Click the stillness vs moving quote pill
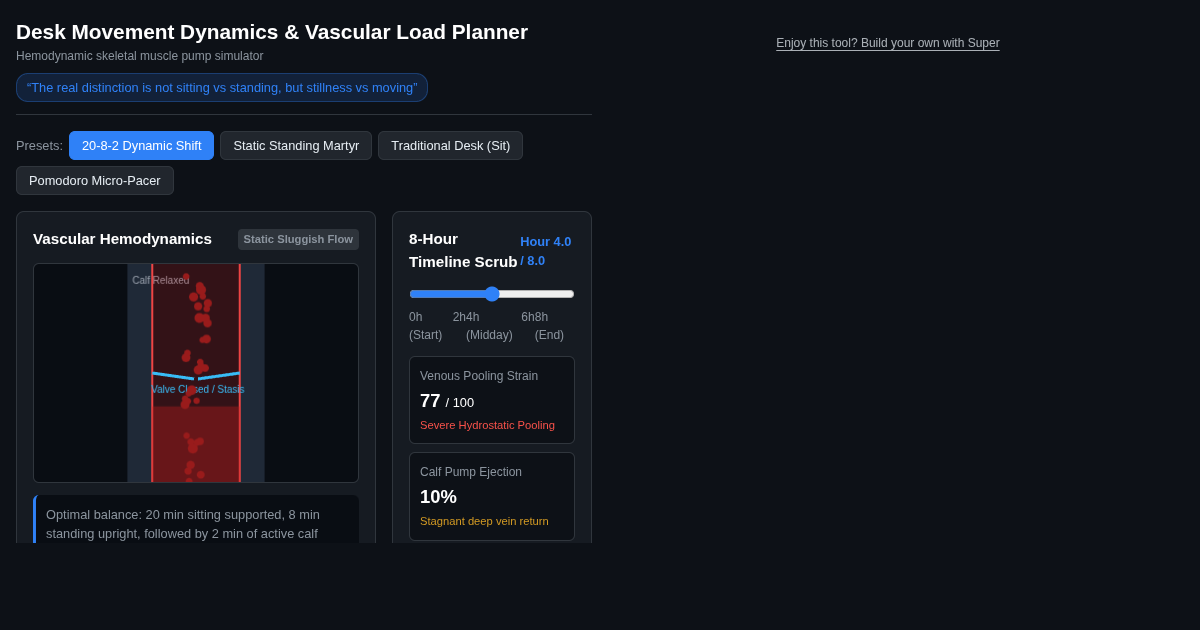This screenshot has width=1200, height=630. click(x=222, y=87)
